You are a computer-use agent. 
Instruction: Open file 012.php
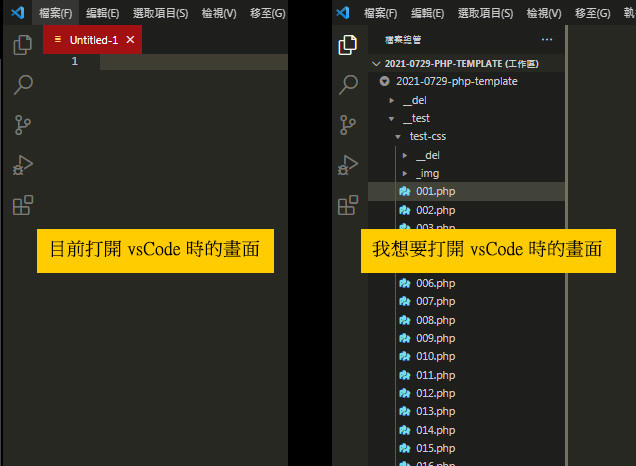[466, 393]
